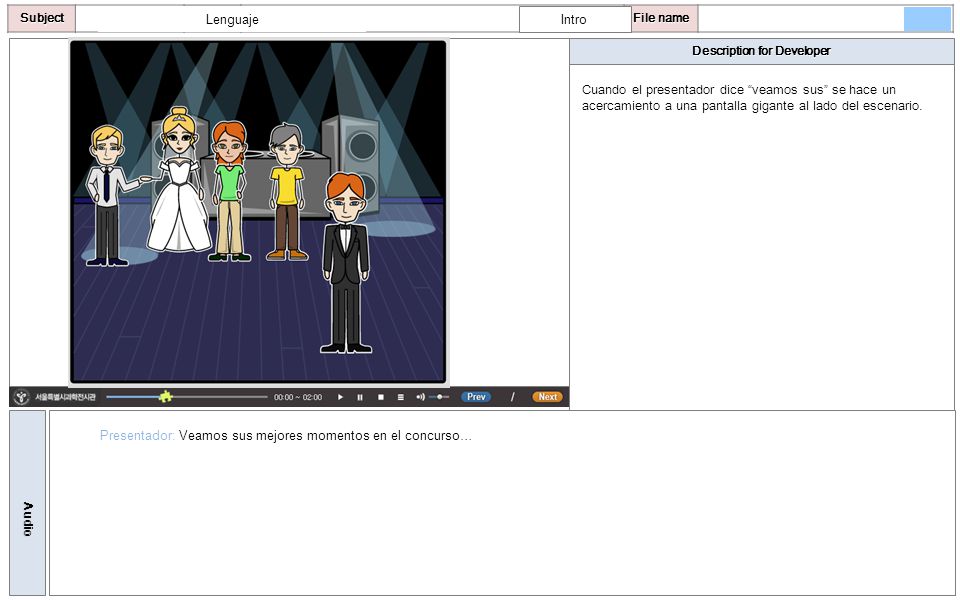This screenshot has width=960, height=600.
Task: Click the bride in the white dress
Action: pyautogui.click(x=179, y=181)
